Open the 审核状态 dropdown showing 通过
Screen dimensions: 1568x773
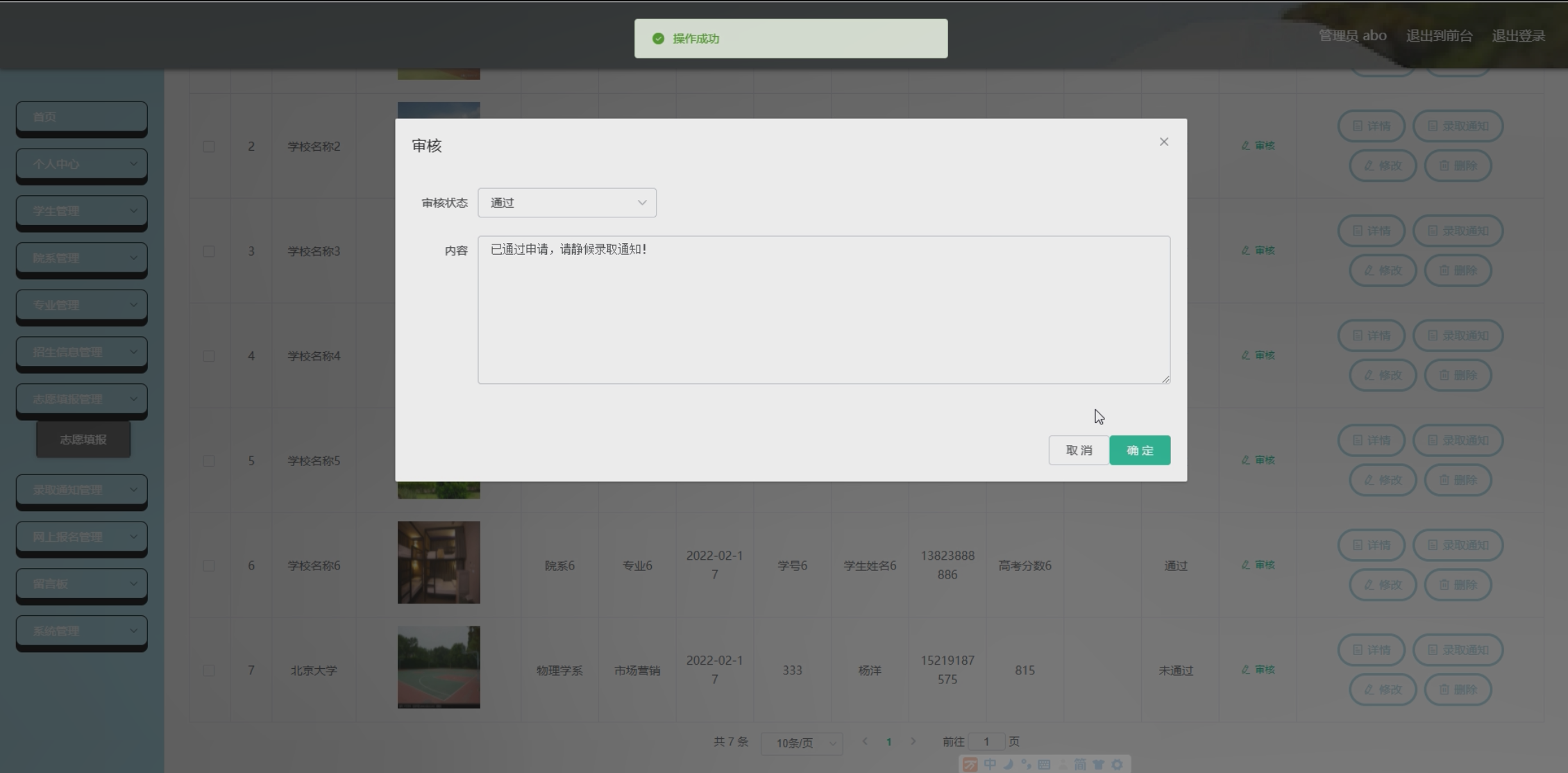tap(566, 203)
